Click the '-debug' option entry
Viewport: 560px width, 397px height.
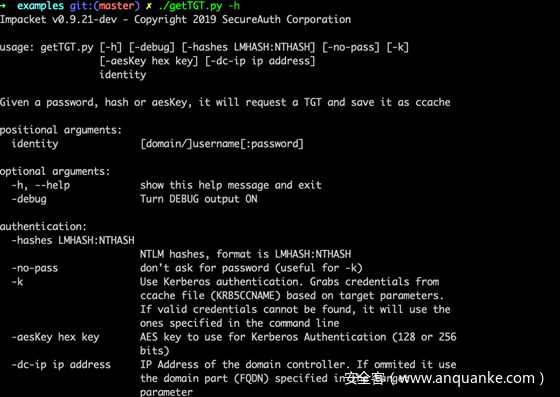pos(29,199)
